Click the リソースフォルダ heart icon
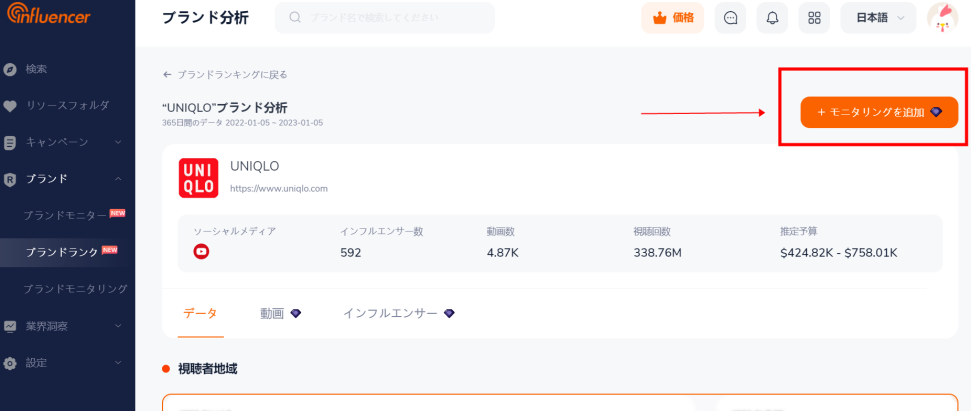The width and height of the screenshot is (971, 411). [9, 106]
